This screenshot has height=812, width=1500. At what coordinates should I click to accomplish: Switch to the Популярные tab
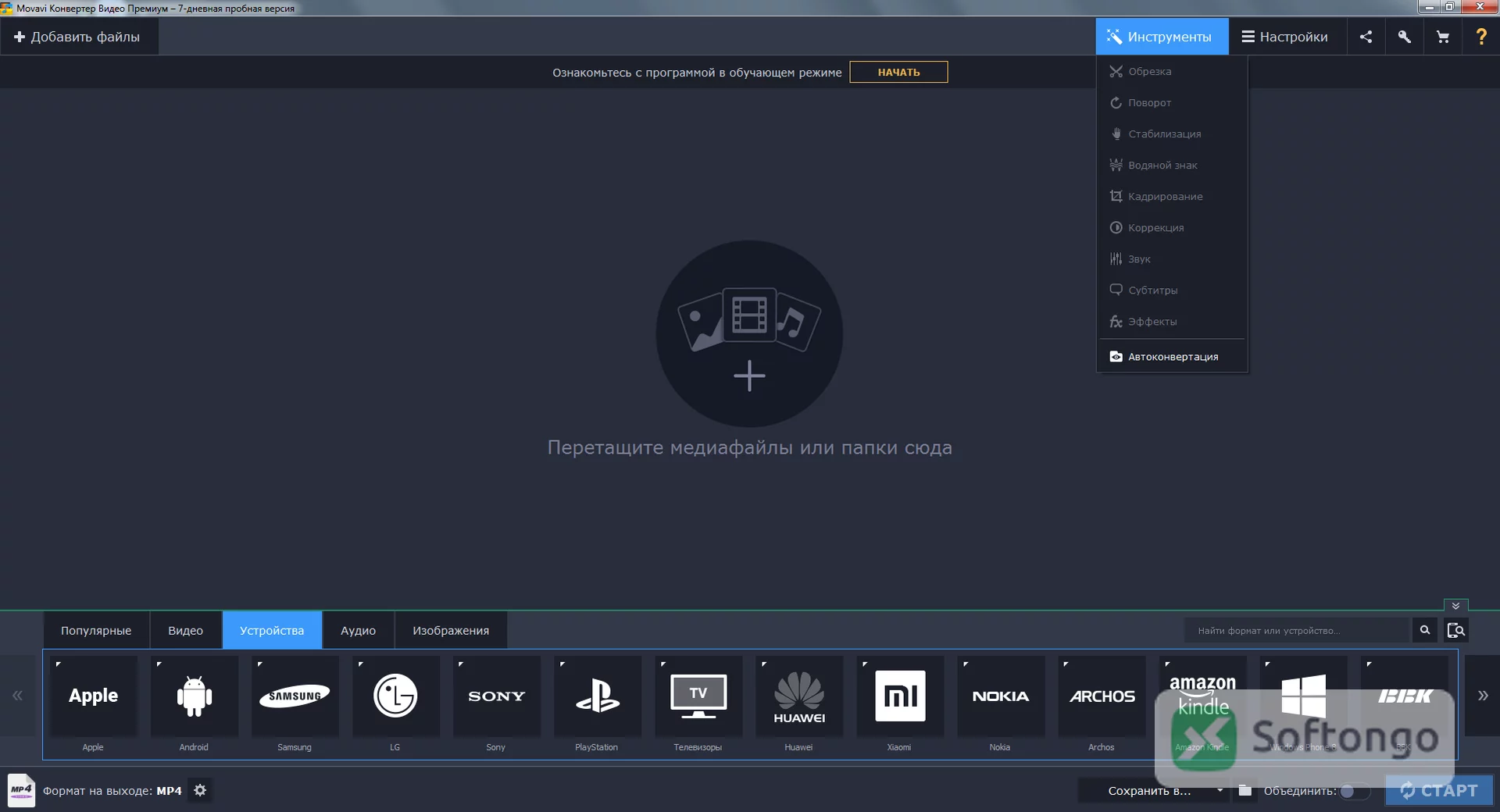tap(96, 630)
